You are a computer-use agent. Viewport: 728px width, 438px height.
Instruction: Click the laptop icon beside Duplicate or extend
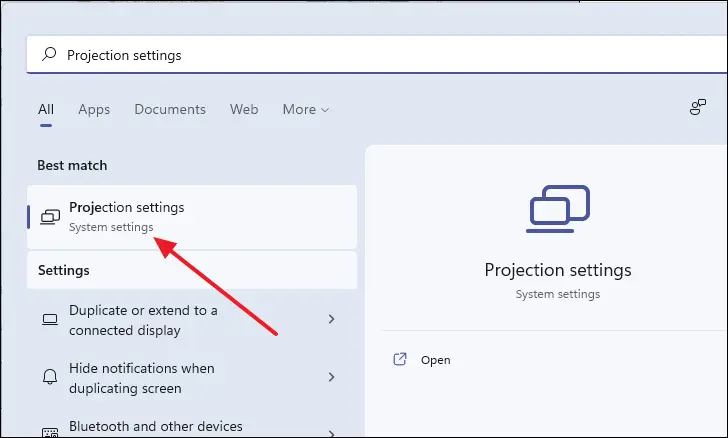50,320
